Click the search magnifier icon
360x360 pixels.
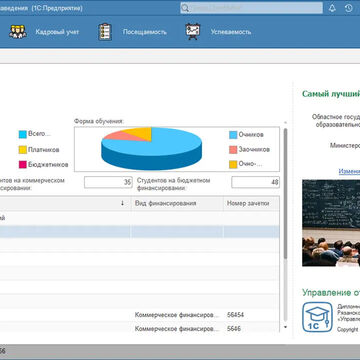click(x=185, y=8)
